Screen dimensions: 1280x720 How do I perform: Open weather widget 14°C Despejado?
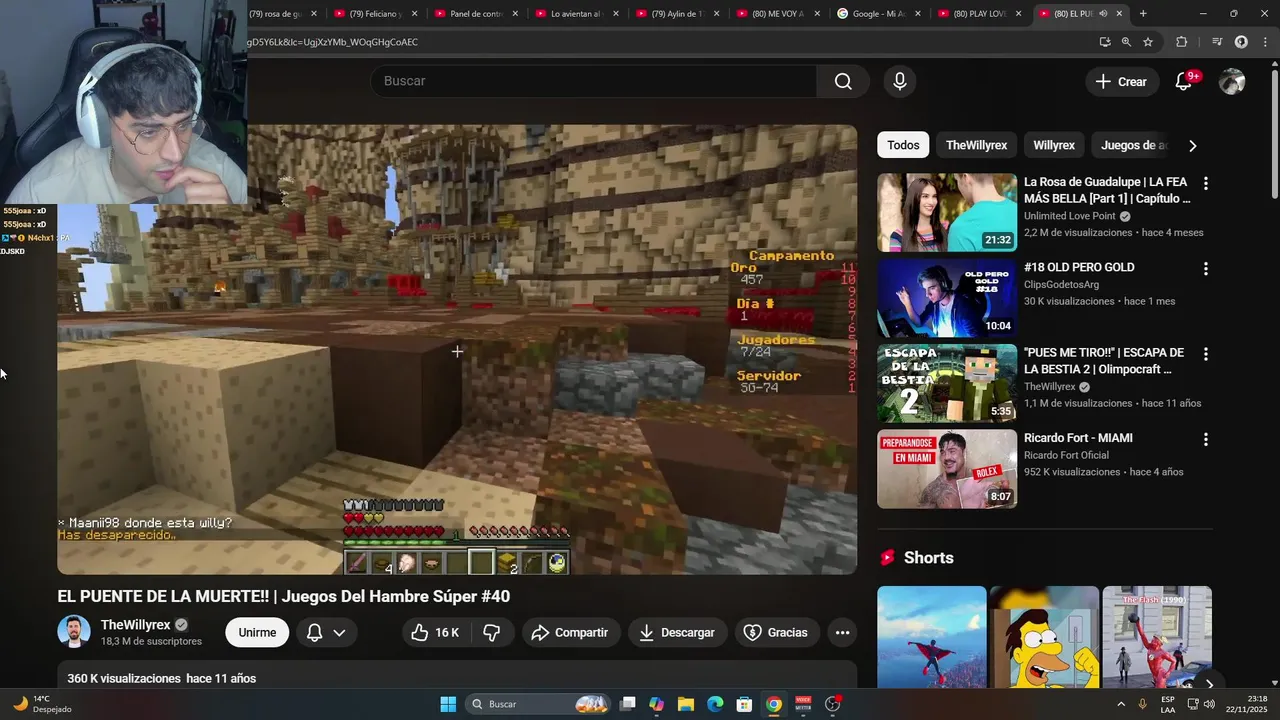point(42,704)
